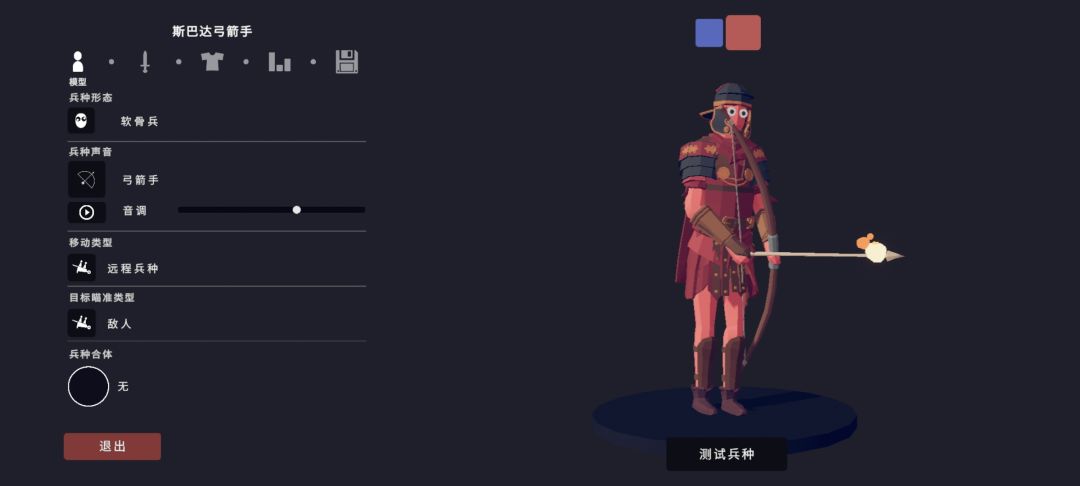Select the blue team color swatch
The image size is (1080, 486).
(709, 32)
